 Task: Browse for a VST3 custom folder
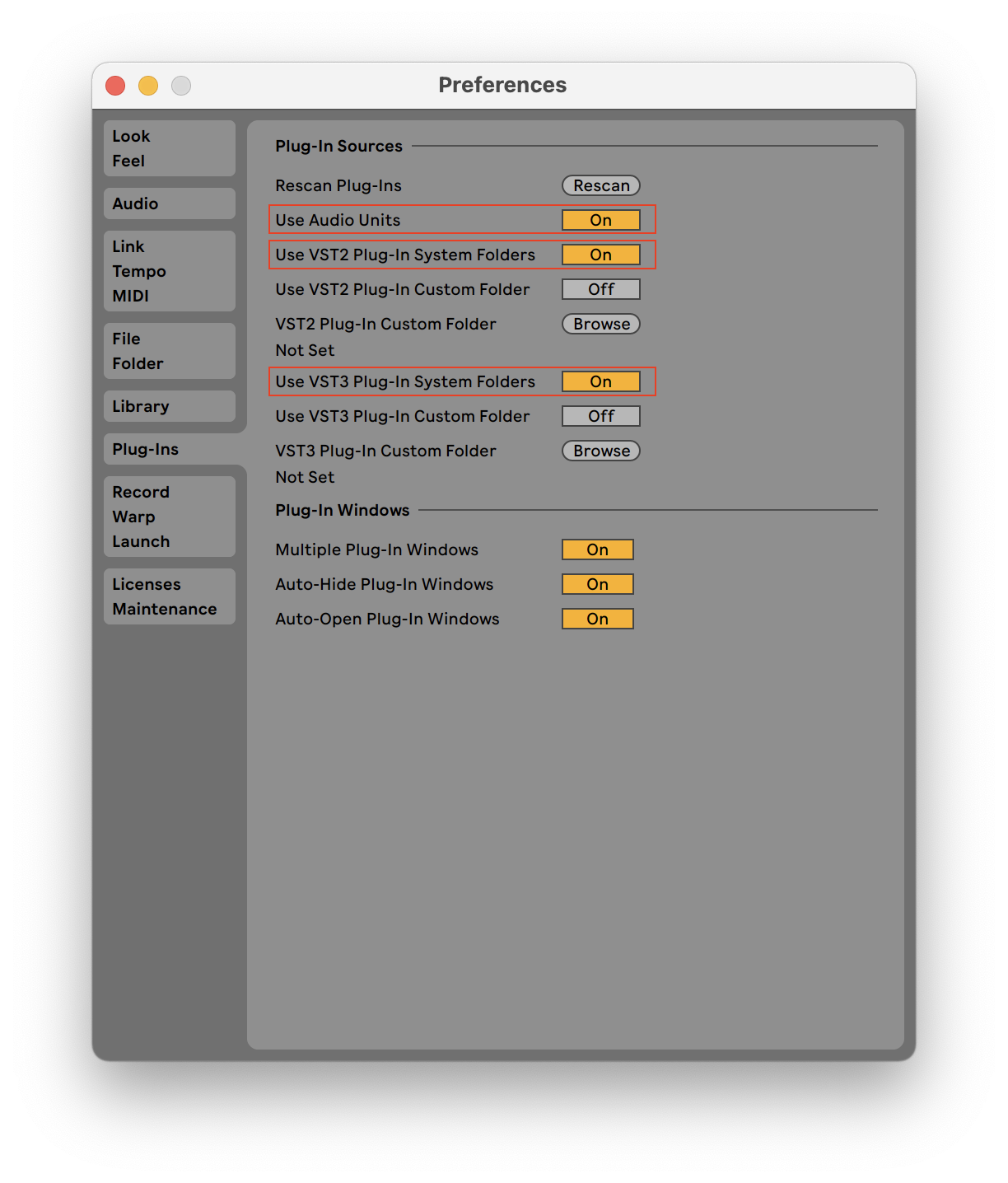[600, 451]
